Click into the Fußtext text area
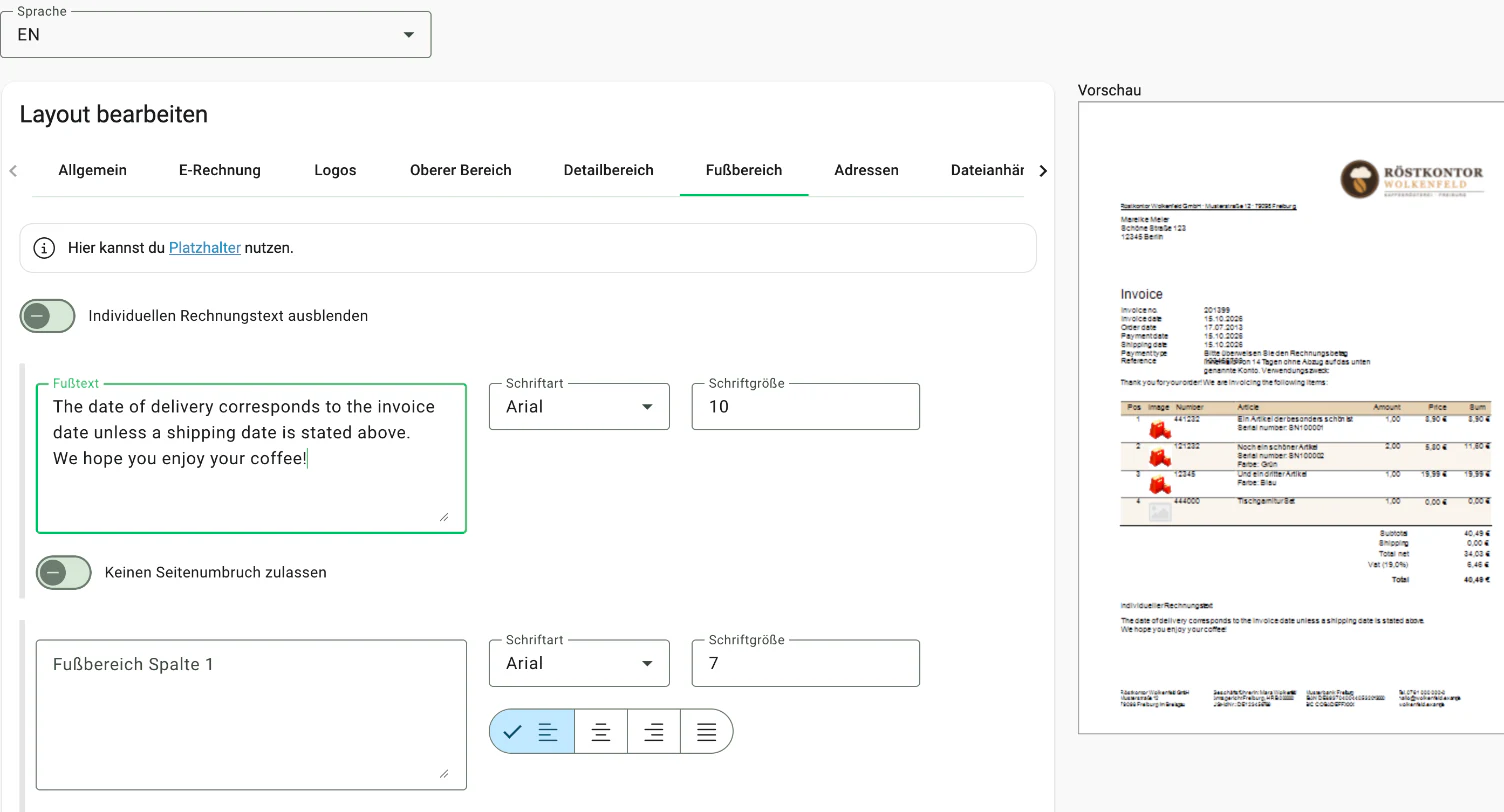 coord(251,458)
